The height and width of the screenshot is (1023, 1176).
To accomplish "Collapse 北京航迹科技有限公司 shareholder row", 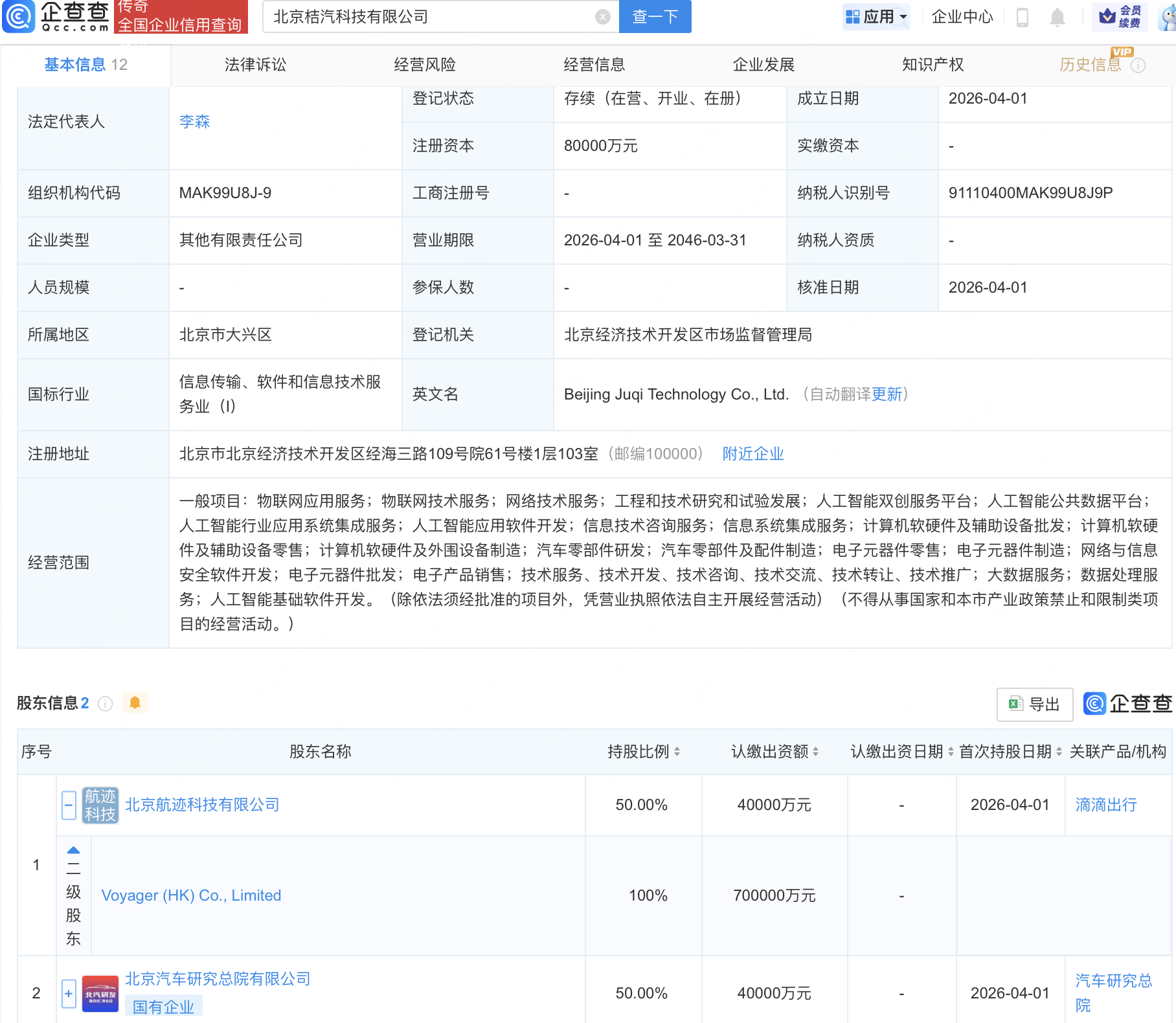I will click(69, 805).
